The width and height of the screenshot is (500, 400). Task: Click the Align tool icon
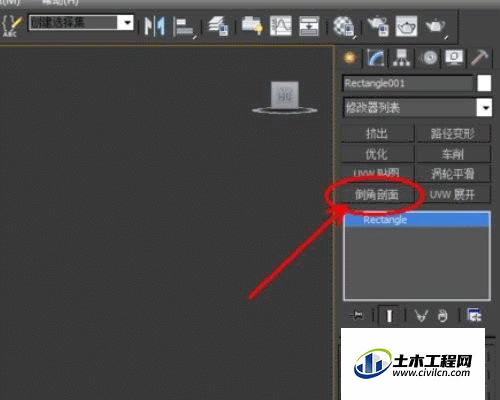click(x=185, y=27)
